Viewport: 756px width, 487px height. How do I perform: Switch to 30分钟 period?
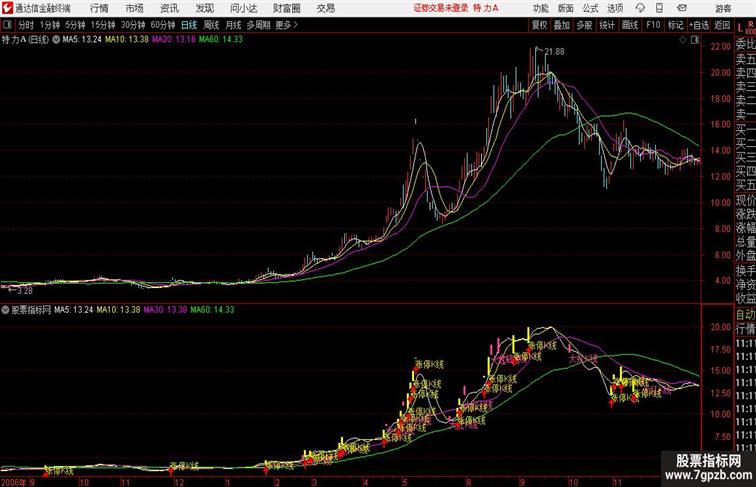tap(133, 25)
